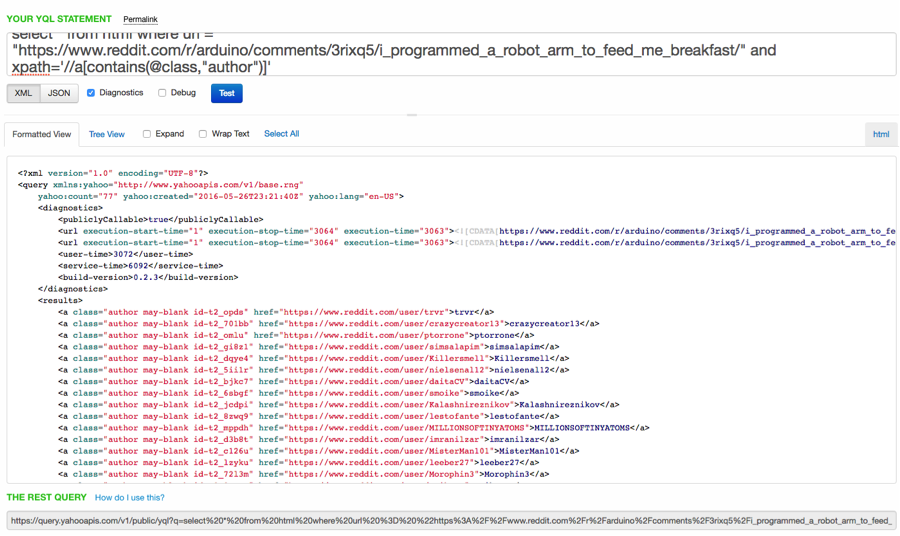Select the XML output format button
The height and width of the screenshot is (536, 900).
click(x=24, y=93)
